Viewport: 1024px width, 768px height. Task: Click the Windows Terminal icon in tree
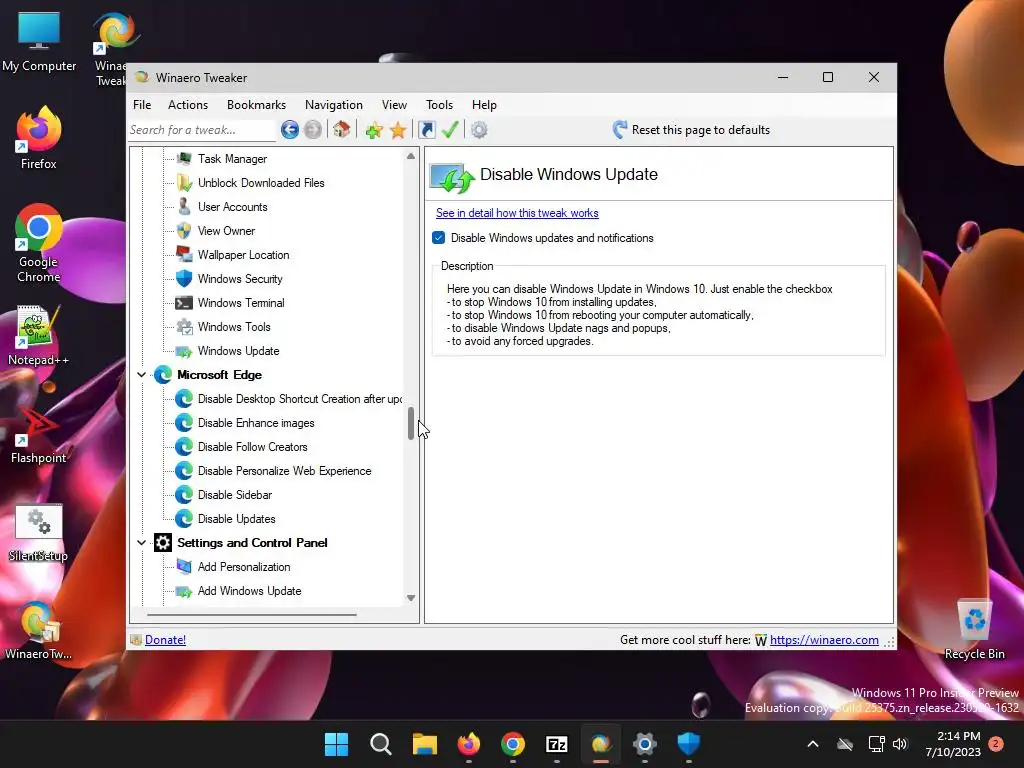(184, 303)
